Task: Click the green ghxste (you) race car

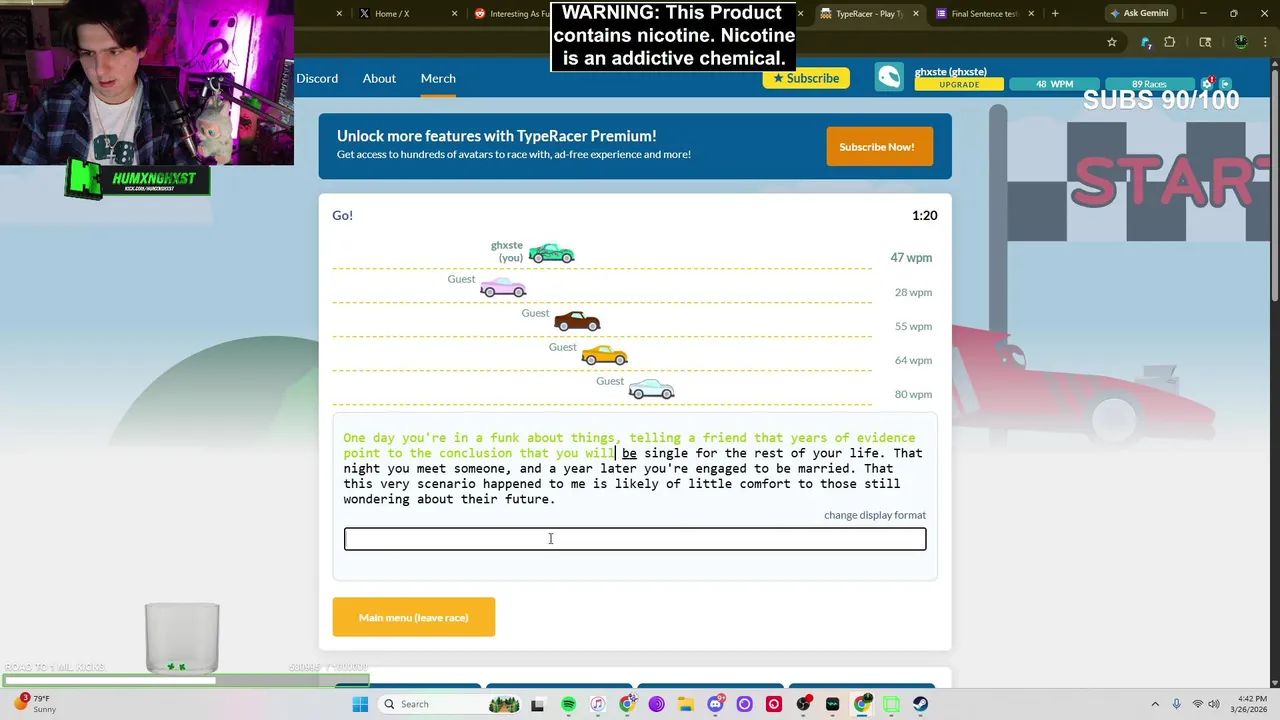Action: click(x=552, y=254)
